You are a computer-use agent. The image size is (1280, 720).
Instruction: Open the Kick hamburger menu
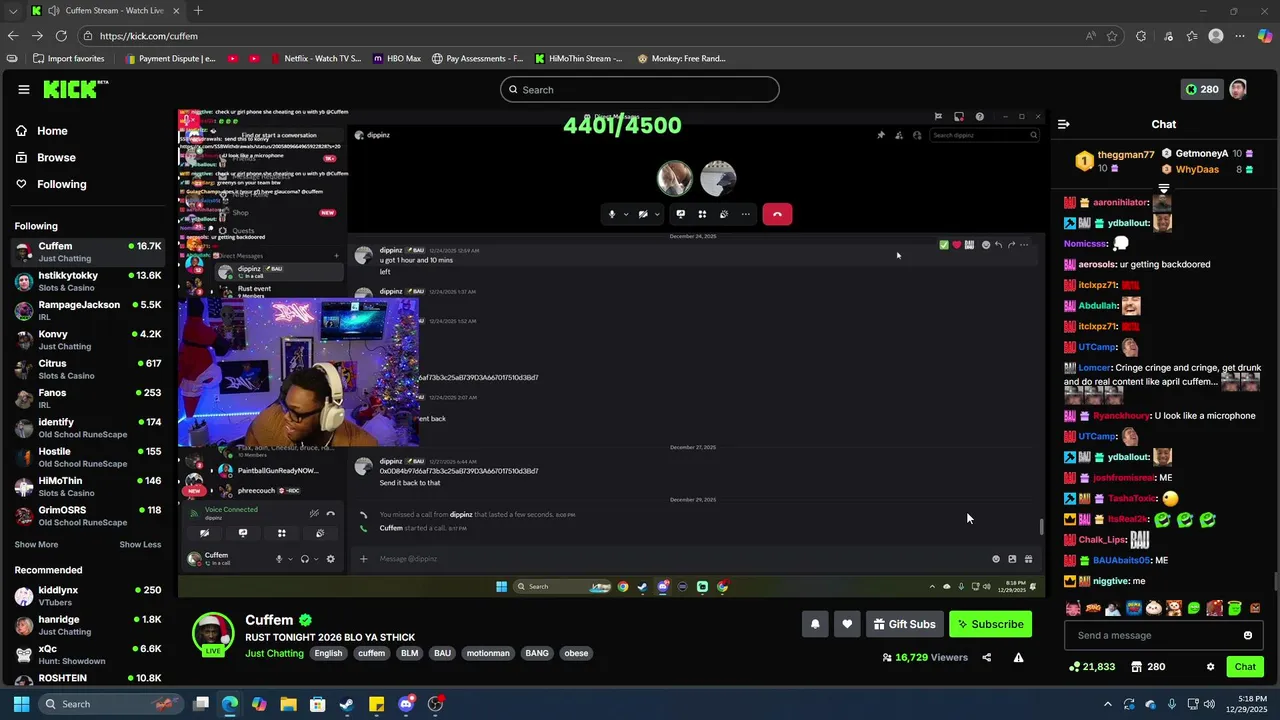(x=23, y=89)
